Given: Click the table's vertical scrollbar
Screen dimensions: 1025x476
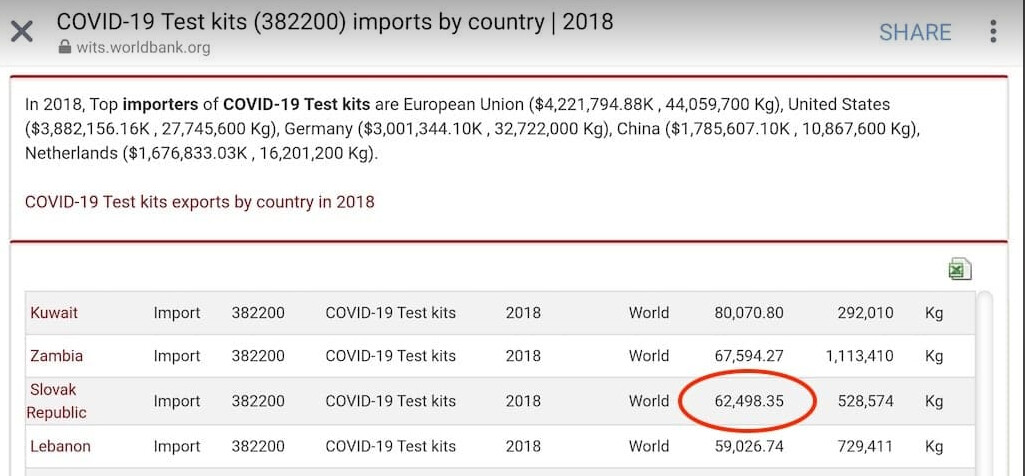Looking at the screenshot, I should pos(987,380).
